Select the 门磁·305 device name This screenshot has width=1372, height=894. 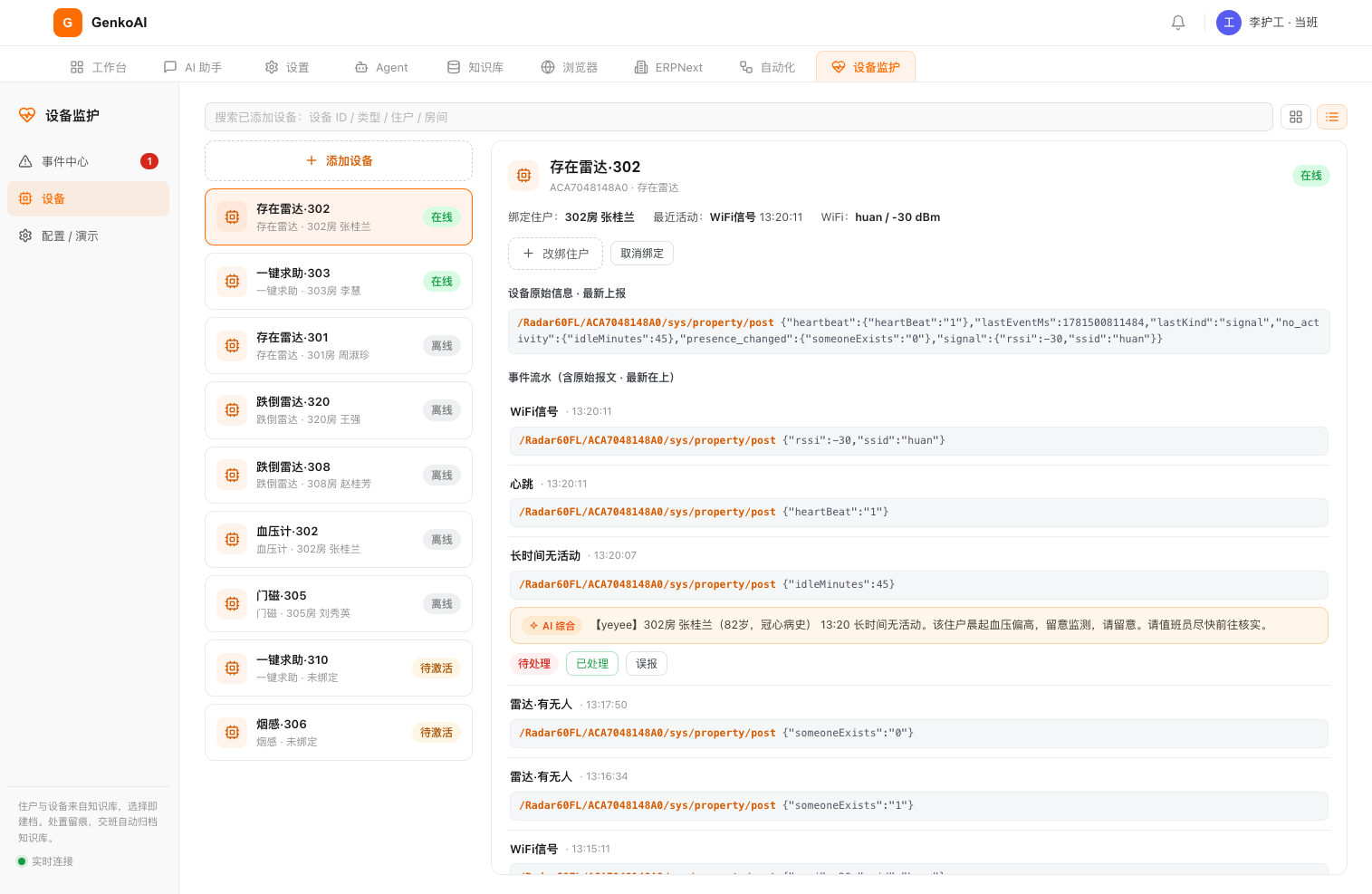[282, 596]
